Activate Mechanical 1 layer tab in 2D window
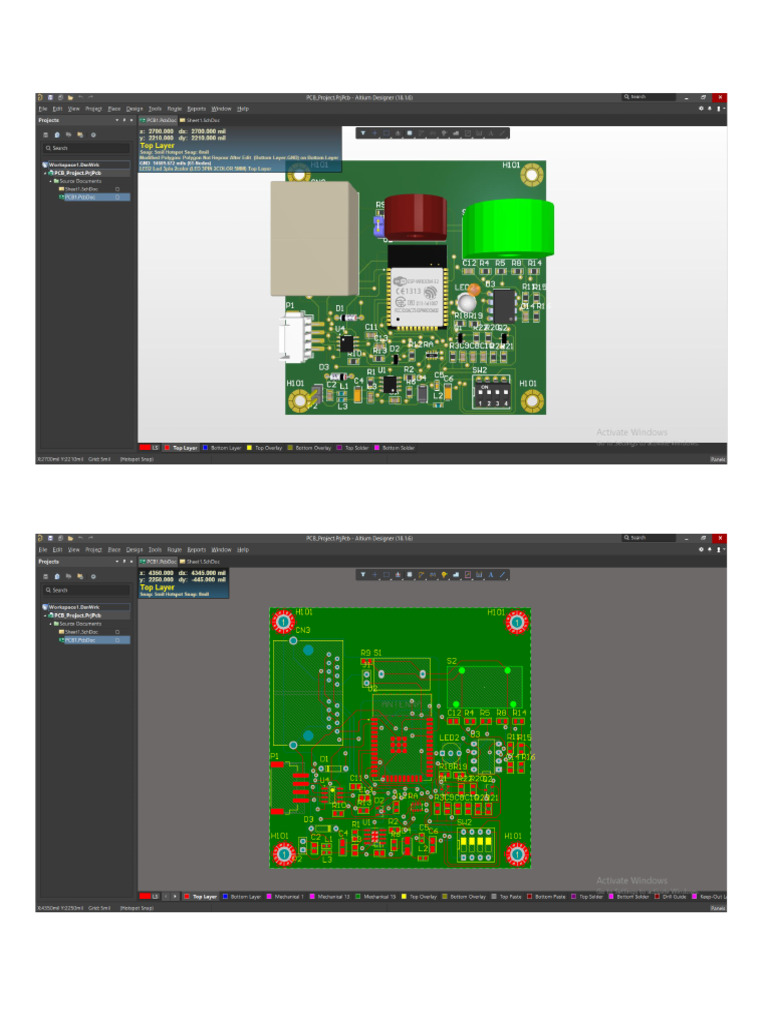Screen dimensions: 768x1024 (285, 897)
